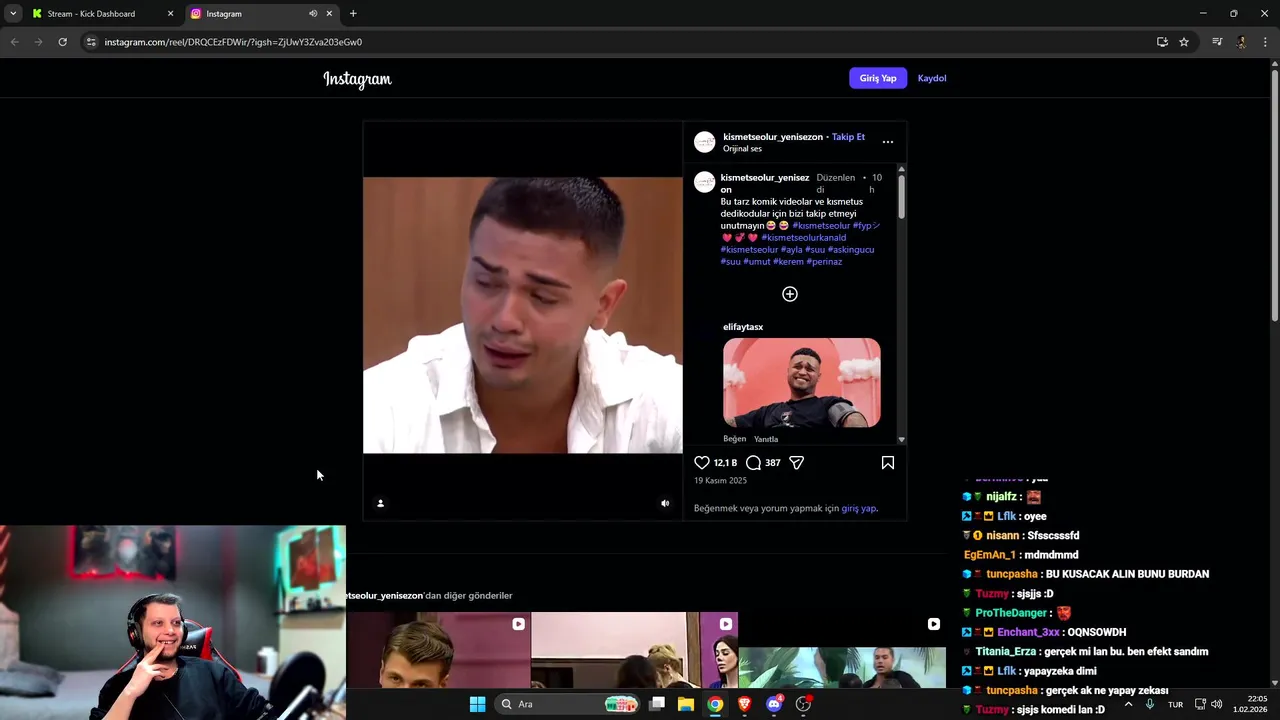1280x720 pixels.
Task: Reload the Instagram page
Action: pyautogui.click(x=62, y=42)
